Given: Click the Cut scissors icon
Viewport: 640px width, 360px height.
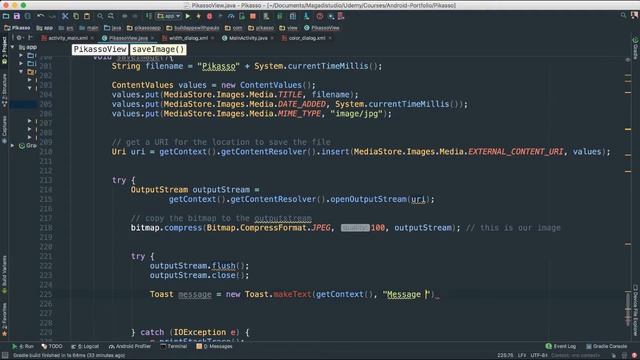Looking at the screenshot, I should pos(65,16).
